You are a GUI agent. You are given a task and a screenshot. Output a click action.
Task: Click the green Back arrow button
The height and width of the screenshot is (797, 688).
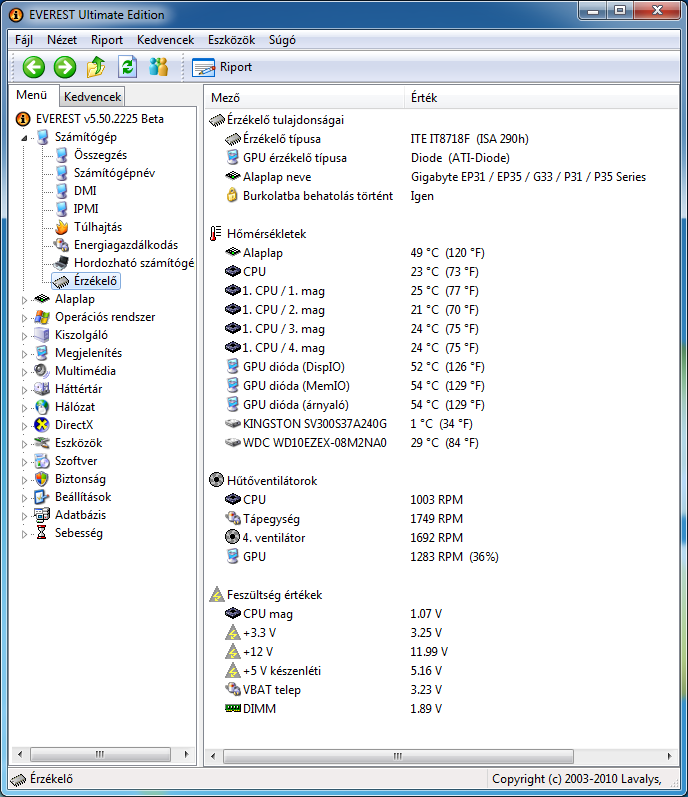34,67
